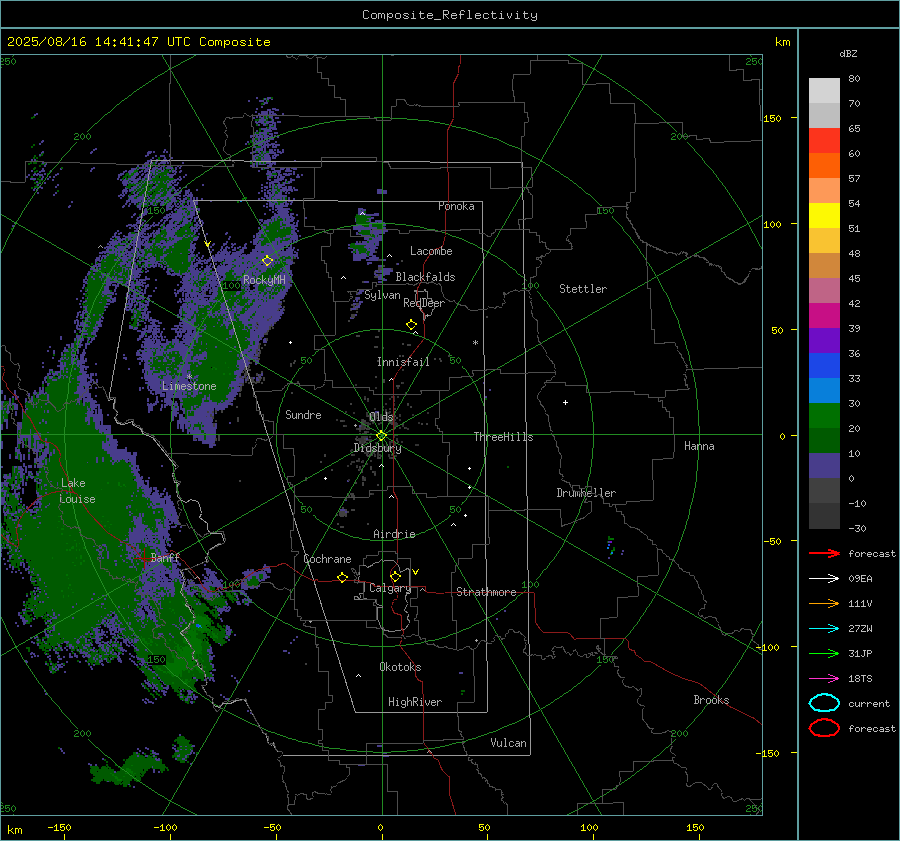Pick the purple 36-39 dBZ color swatch

coord(824,341)
